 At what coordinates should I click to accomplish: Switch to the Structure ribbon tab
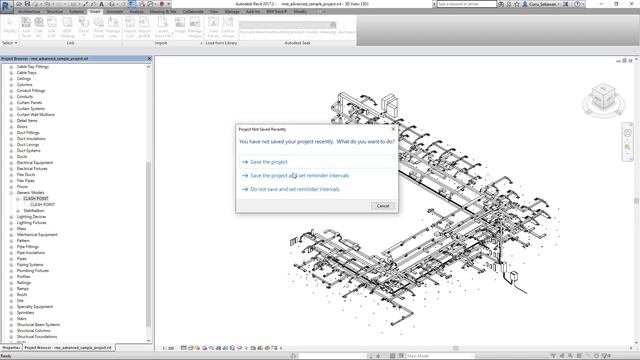[55, 12]
